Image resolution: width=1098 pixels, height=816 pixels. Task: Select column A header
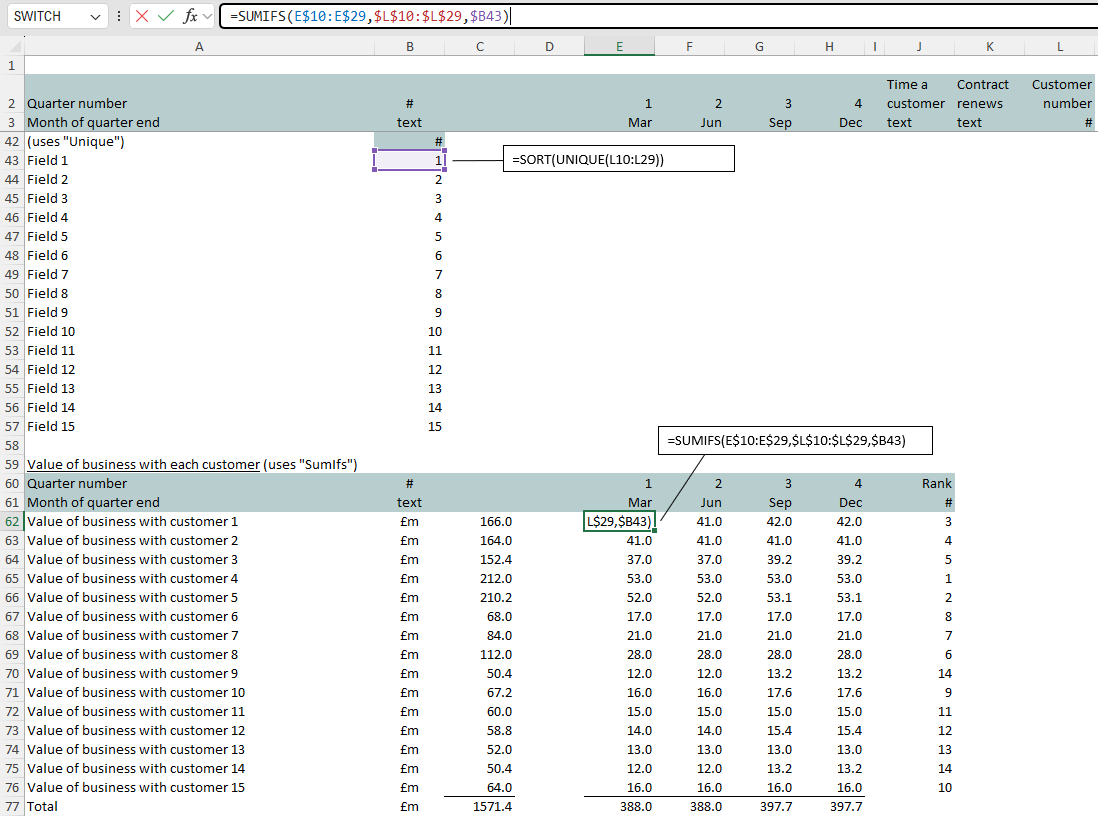point(198,46)
